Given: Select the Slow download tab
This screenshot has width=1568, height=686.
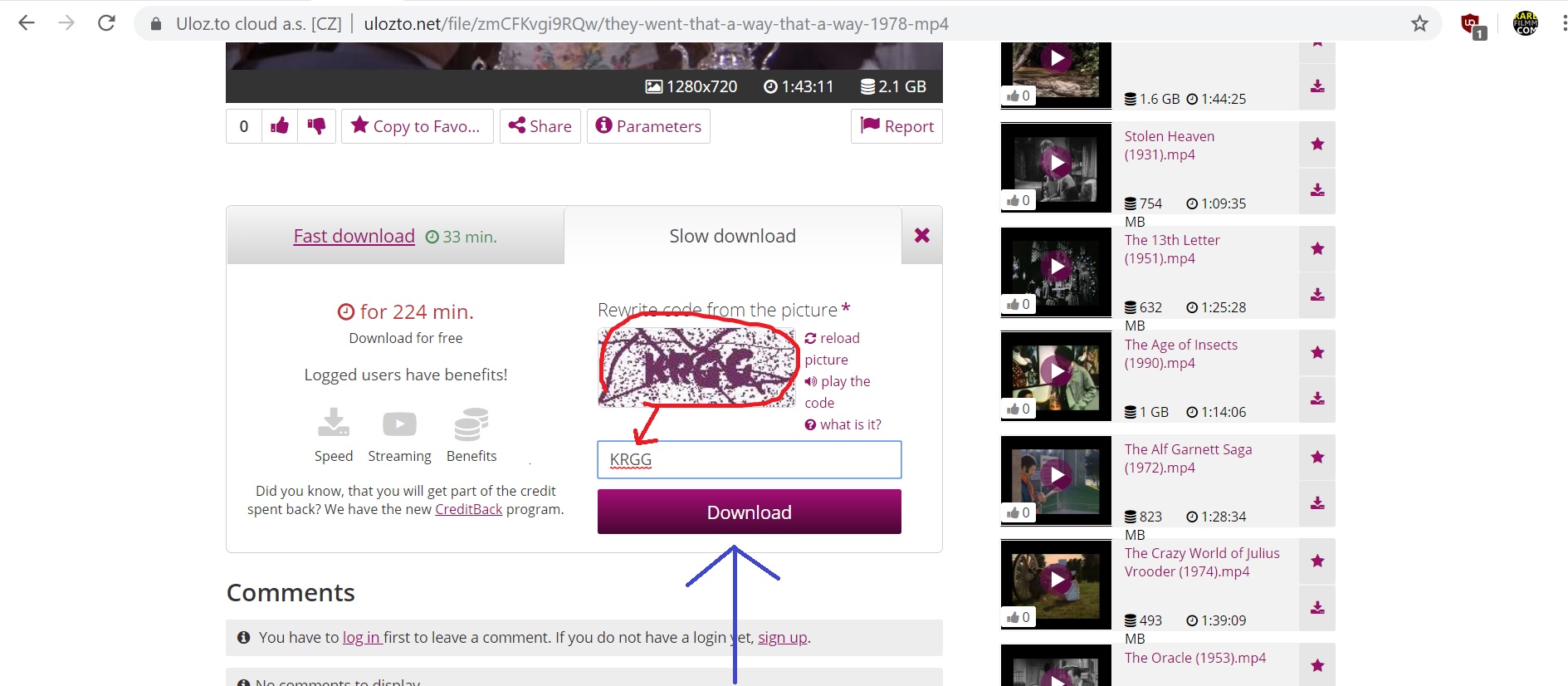Looking at the screenshot, I should (732, 236).
